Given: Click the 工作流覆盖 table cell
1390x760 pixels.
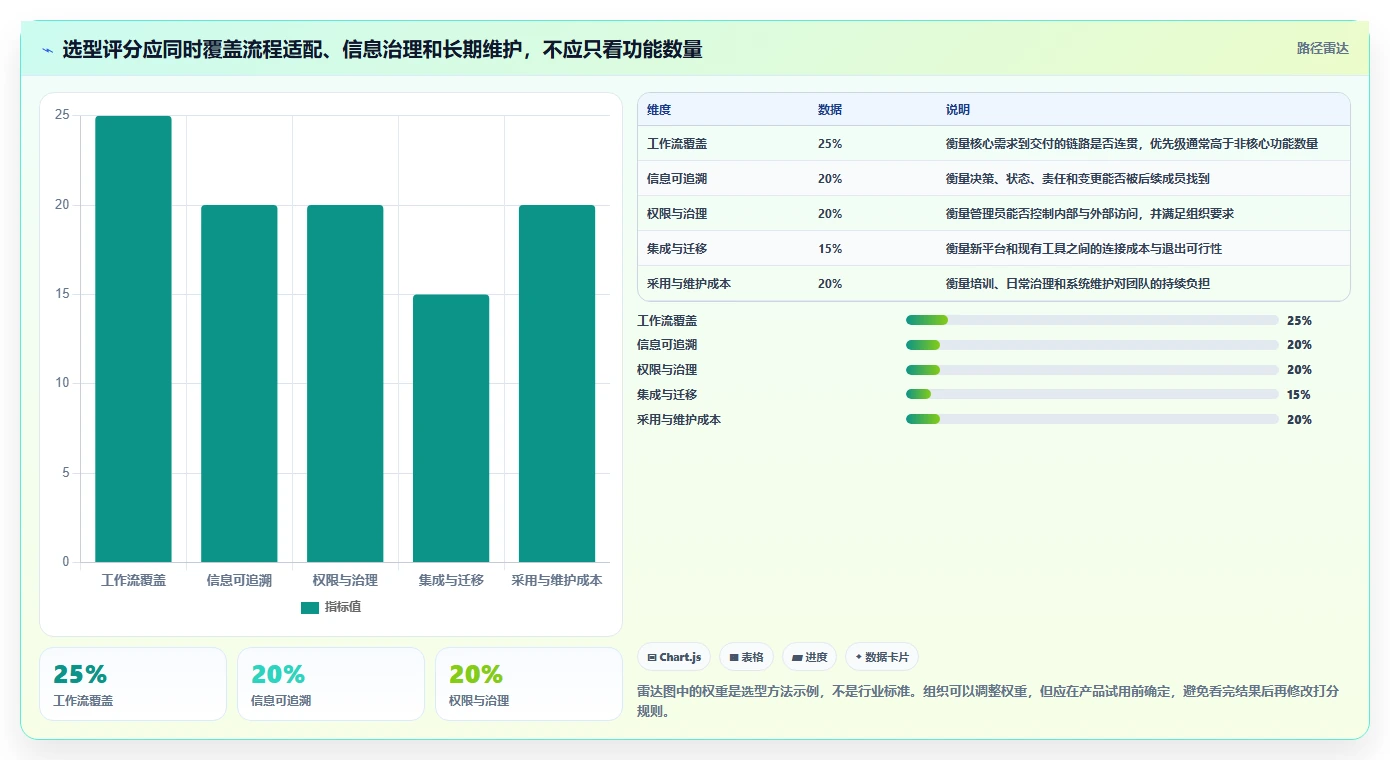Looking at the screenshot, I should click(723, 144).
